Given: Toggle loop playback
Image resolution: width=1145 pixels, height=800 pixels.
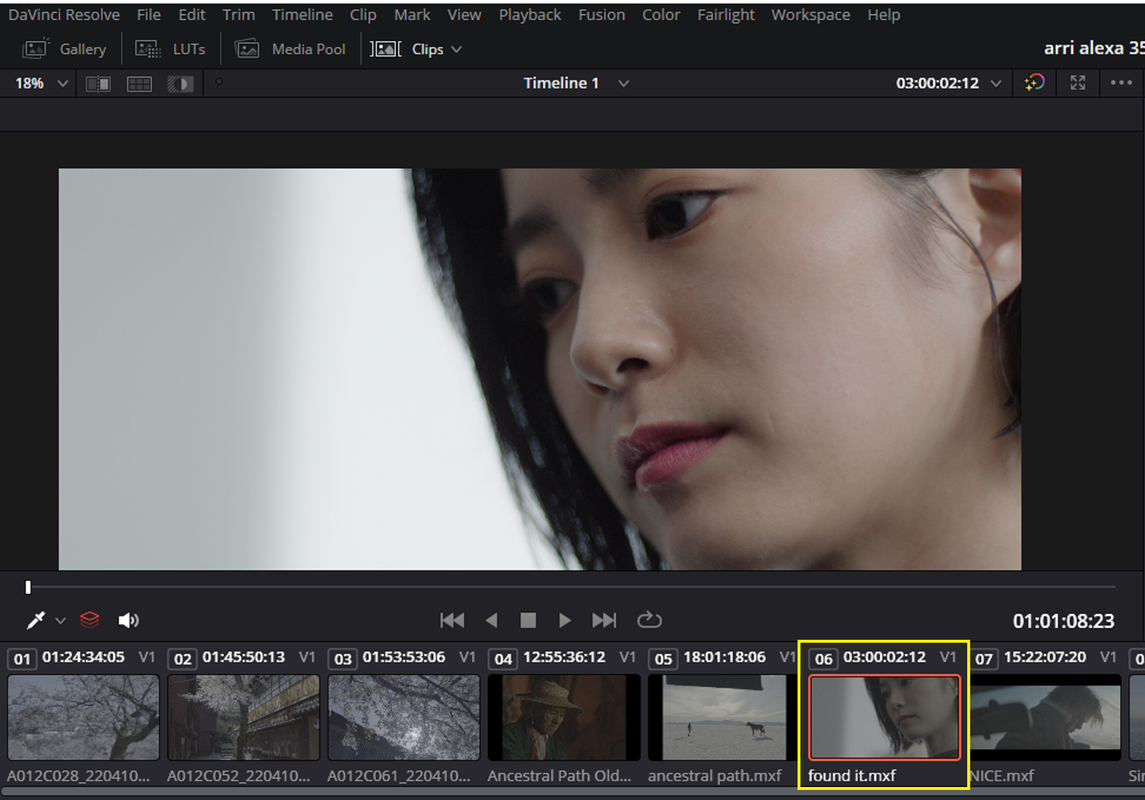Looking at the screenshot, I should [649, 620].
